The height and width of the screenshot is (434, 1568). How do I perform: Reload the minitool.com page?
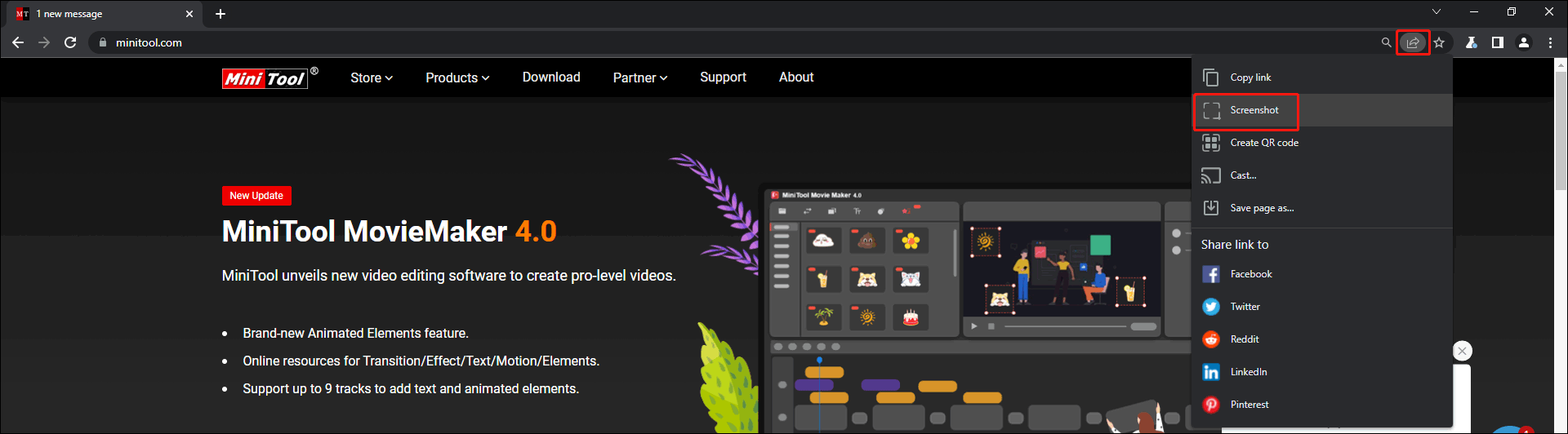70,42
